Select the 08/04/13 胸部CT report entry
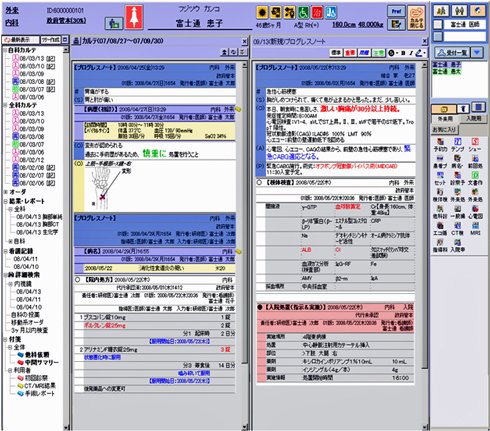The height and width of the screenshot is (431, 490). click(x=37, y=224)
